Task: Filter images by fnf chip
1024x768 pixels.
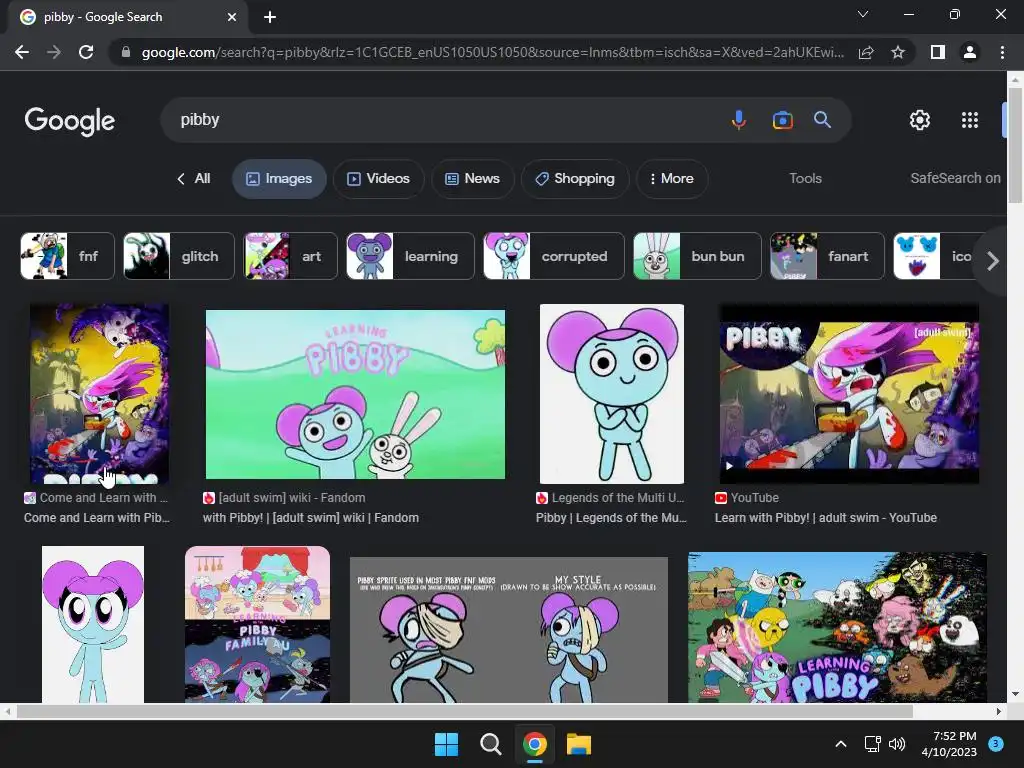Action: [67, 256]
